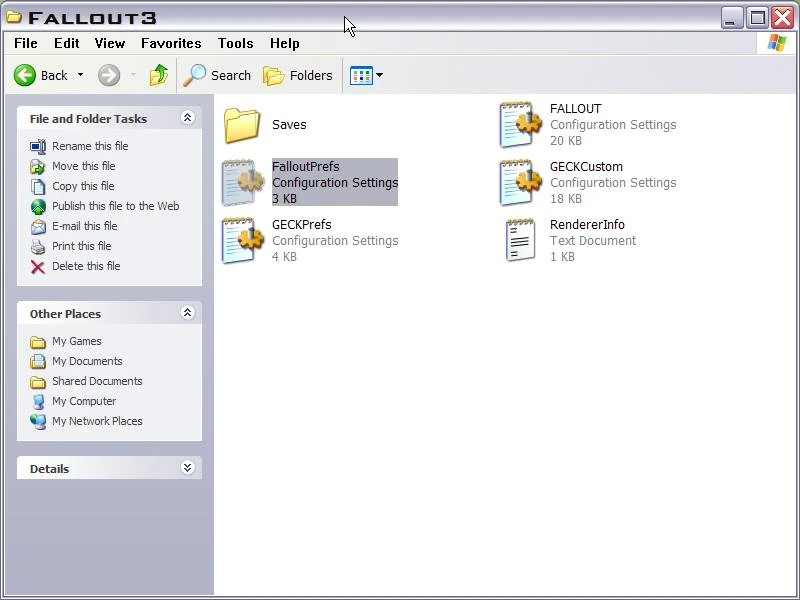
Task: Select the GECKCustom configuration file icon
Action: point(520,183)
